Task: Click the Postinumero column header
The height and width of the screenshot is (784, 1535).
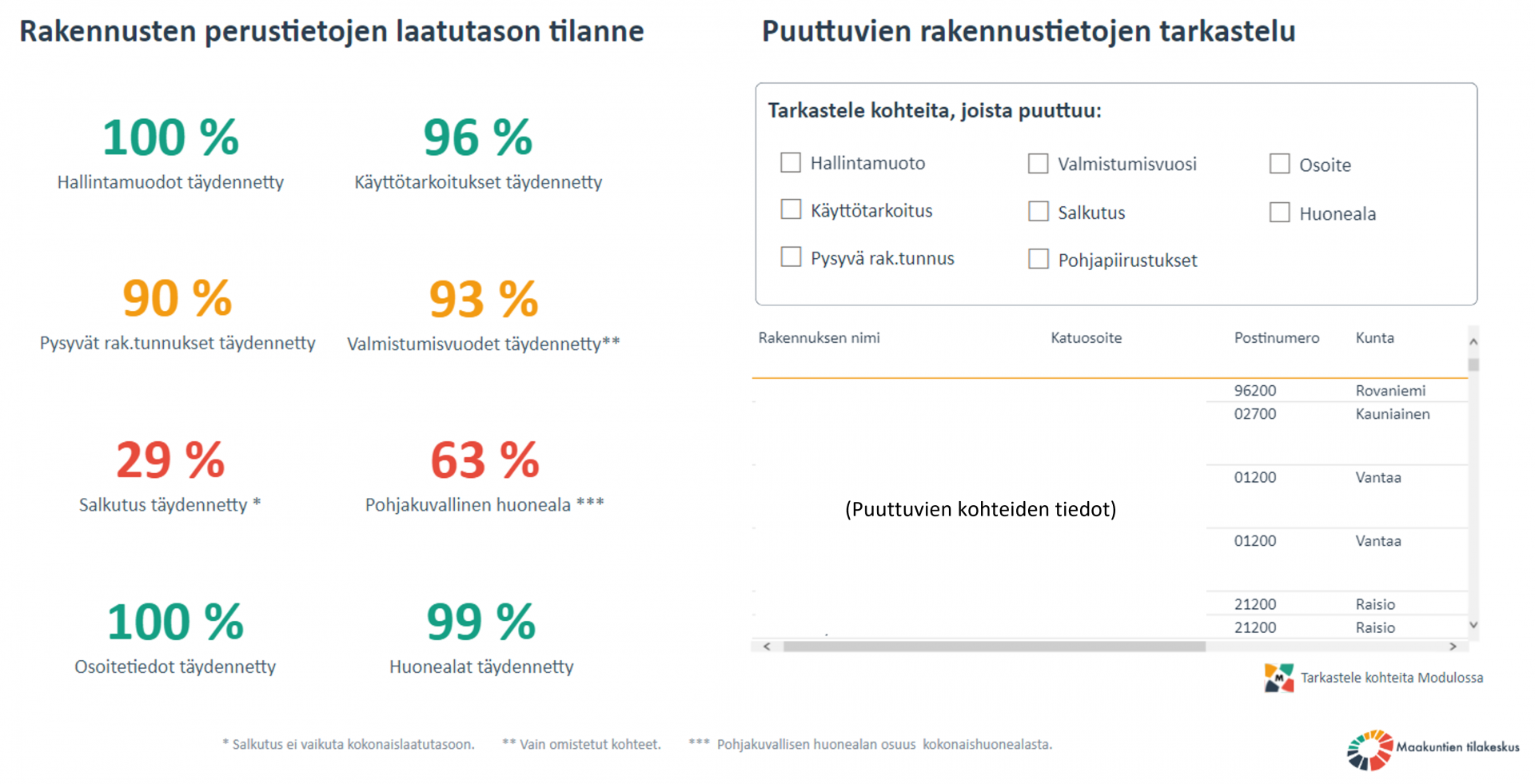Action: pyautogui.click(x=1276, y=338)
